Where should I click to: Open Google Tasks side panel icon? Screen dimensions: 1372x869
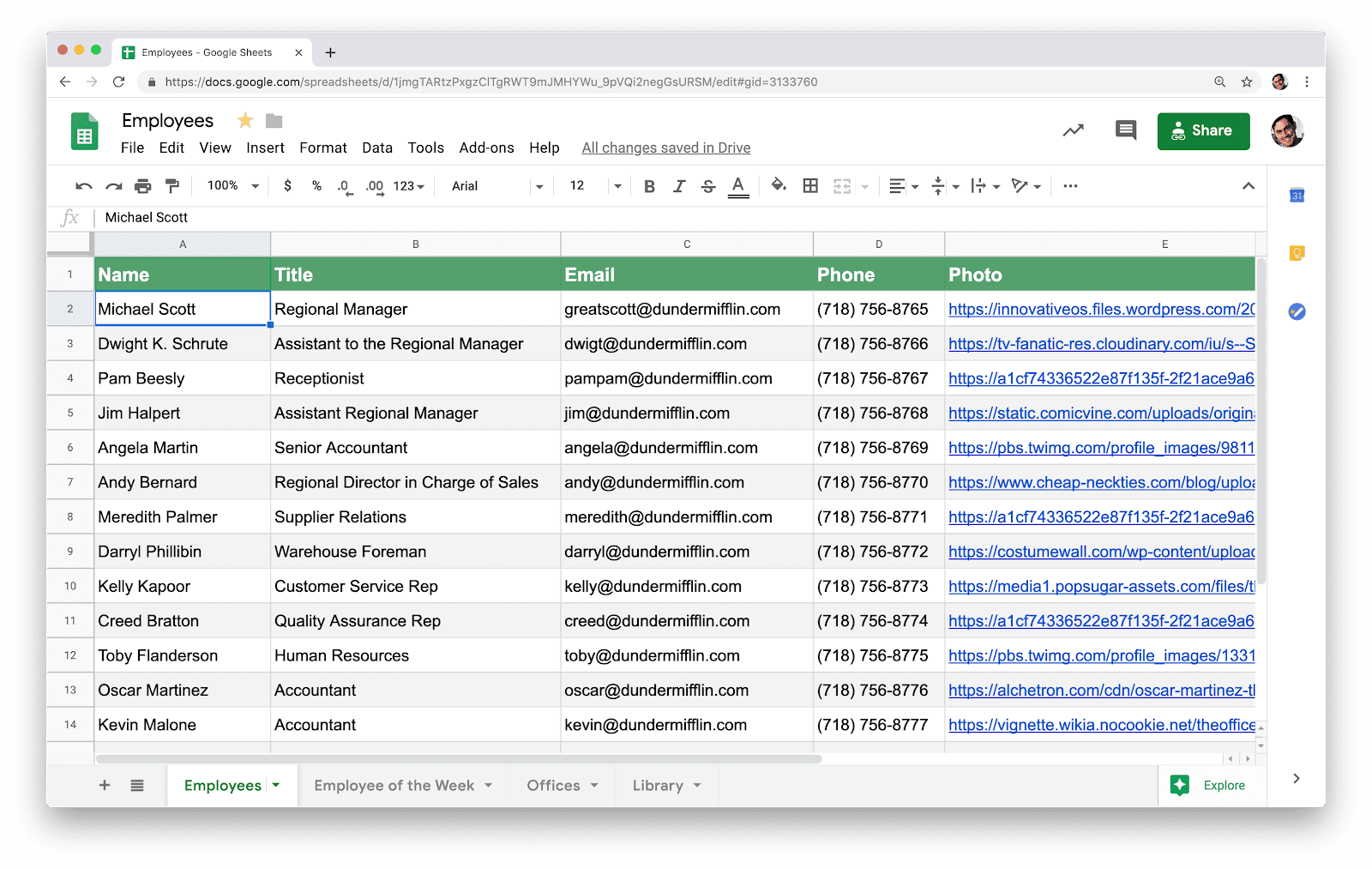(x=1297, y=311)
